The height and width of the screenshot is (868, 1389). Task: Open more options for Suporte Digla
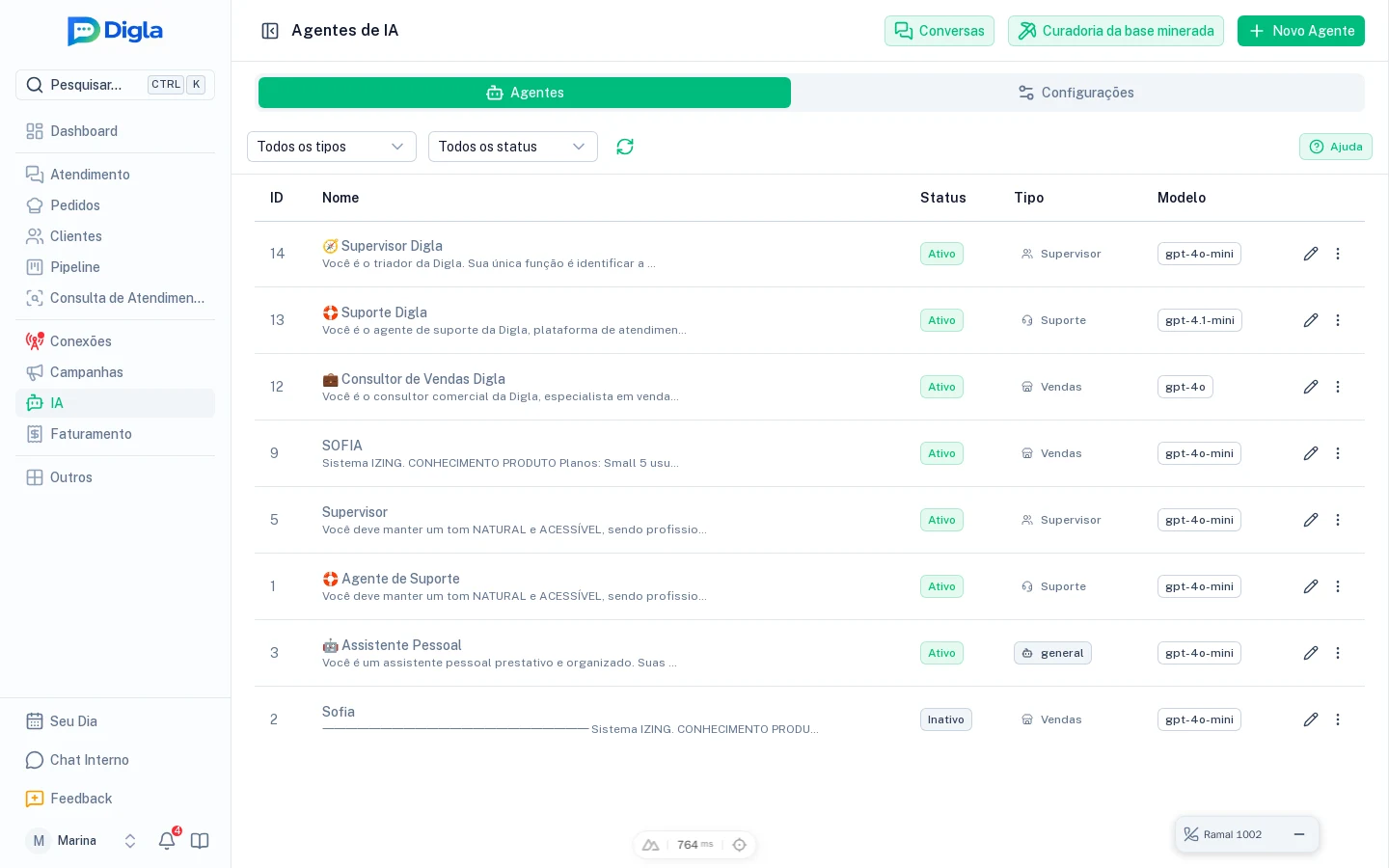(1338, 320)
